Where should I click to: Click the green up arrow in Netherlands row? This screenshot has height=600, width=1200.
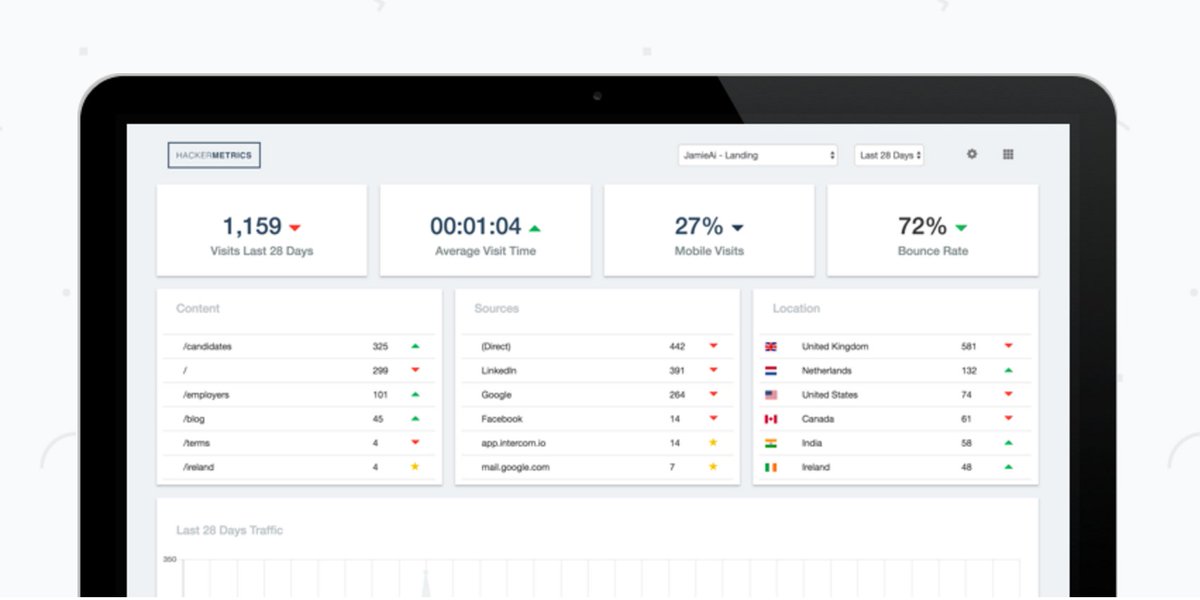click(1009, 370)
